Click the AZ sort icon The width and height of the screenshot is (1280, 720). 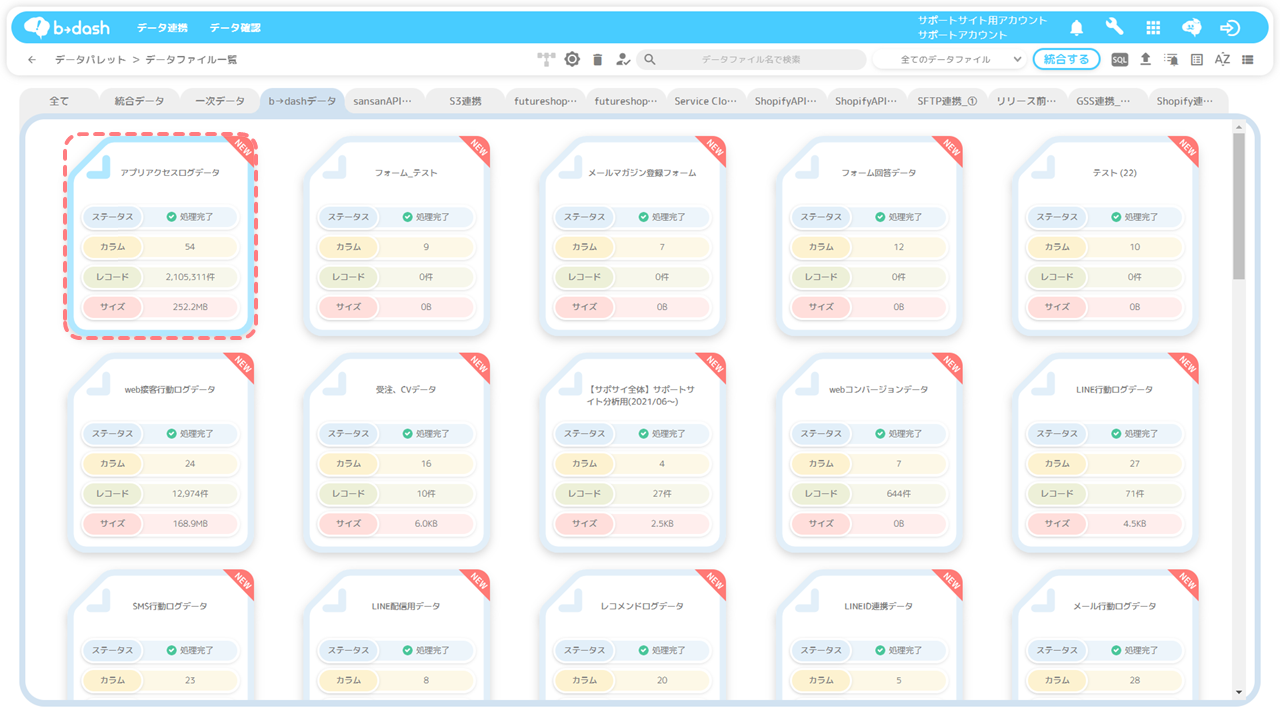1222,60
